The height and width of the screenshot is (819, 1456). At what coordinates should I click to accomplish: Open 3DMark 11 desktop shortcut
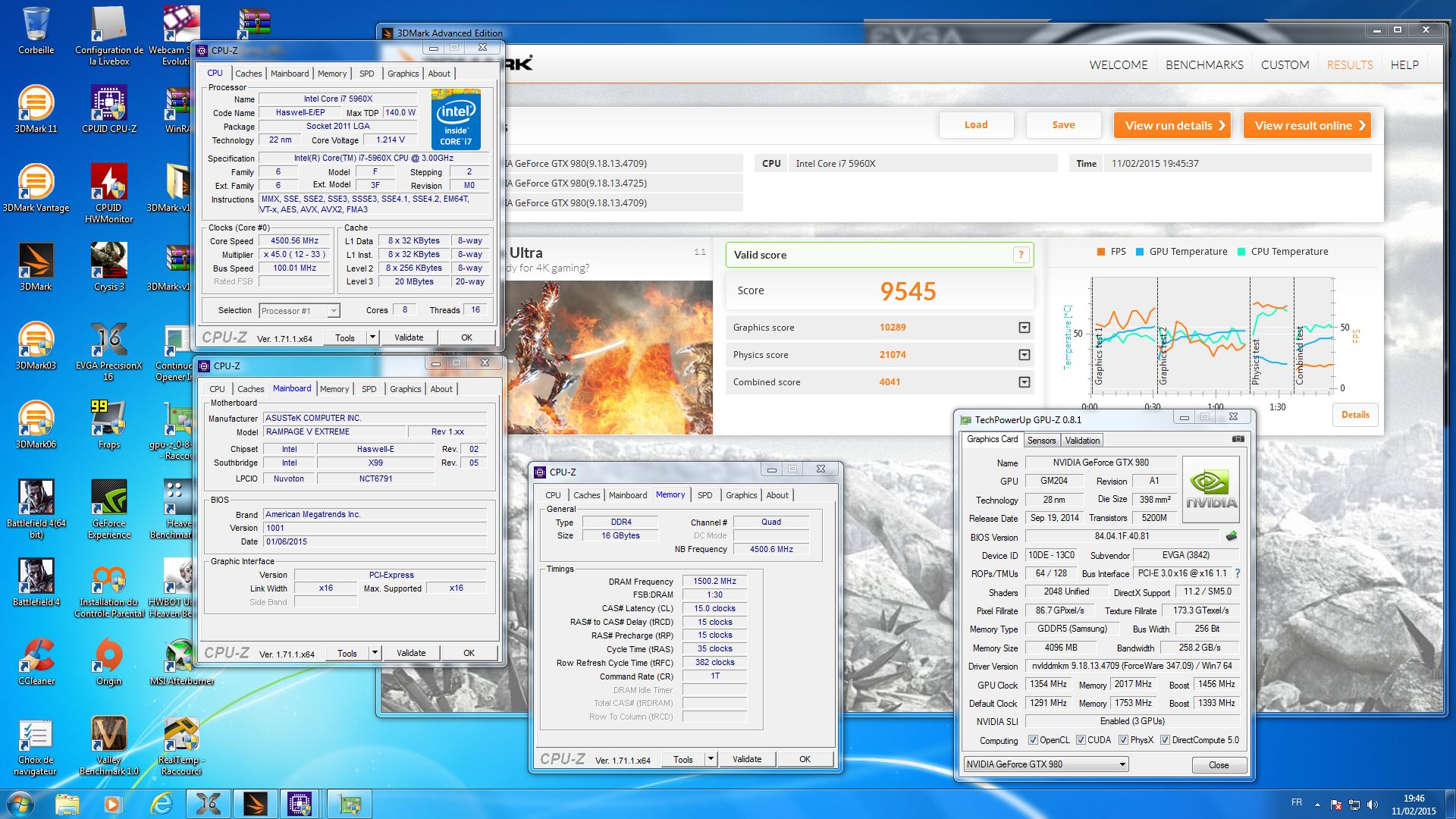click(36, 109)
